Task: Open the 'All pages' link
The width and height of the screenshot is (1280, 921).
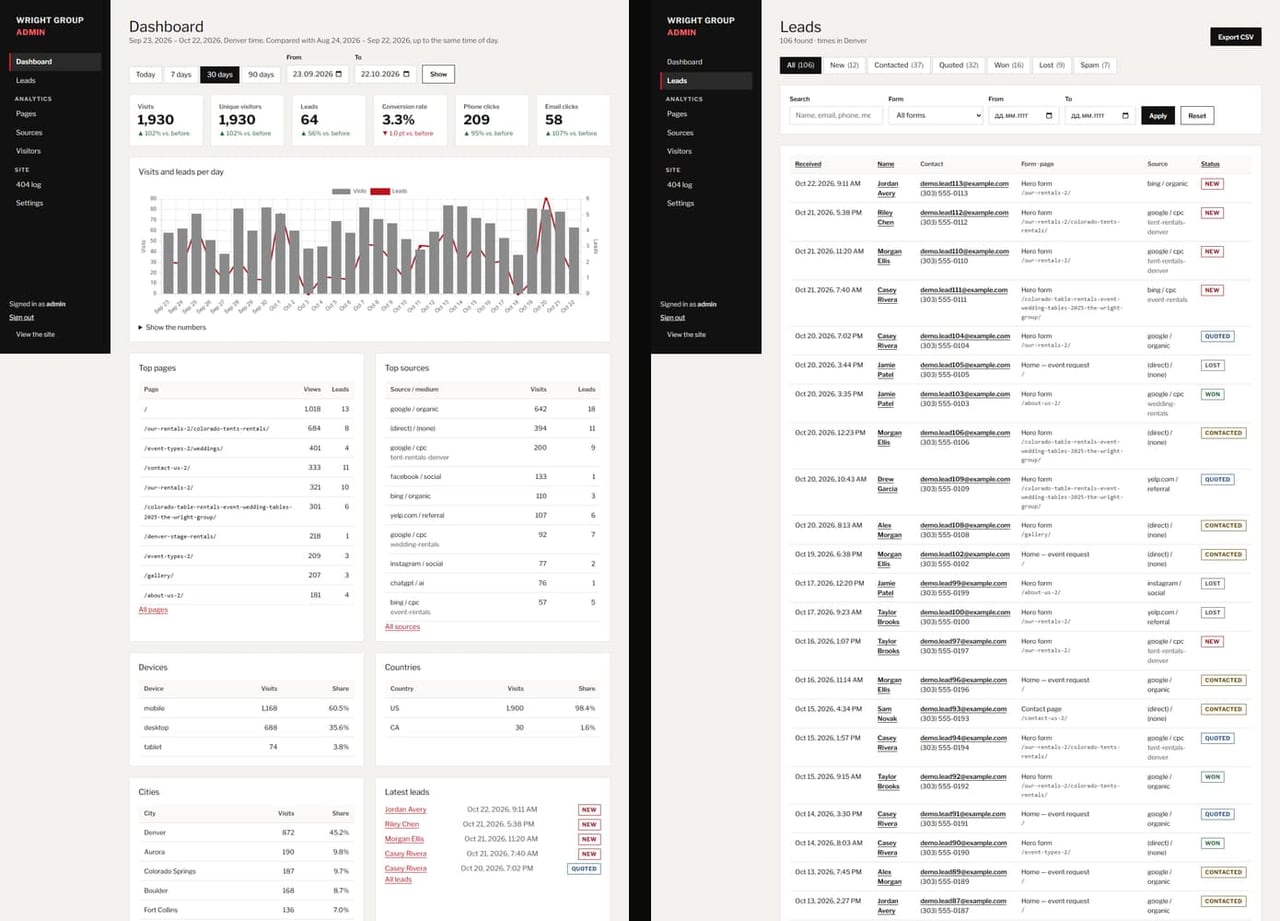Action: click(153, 609)
